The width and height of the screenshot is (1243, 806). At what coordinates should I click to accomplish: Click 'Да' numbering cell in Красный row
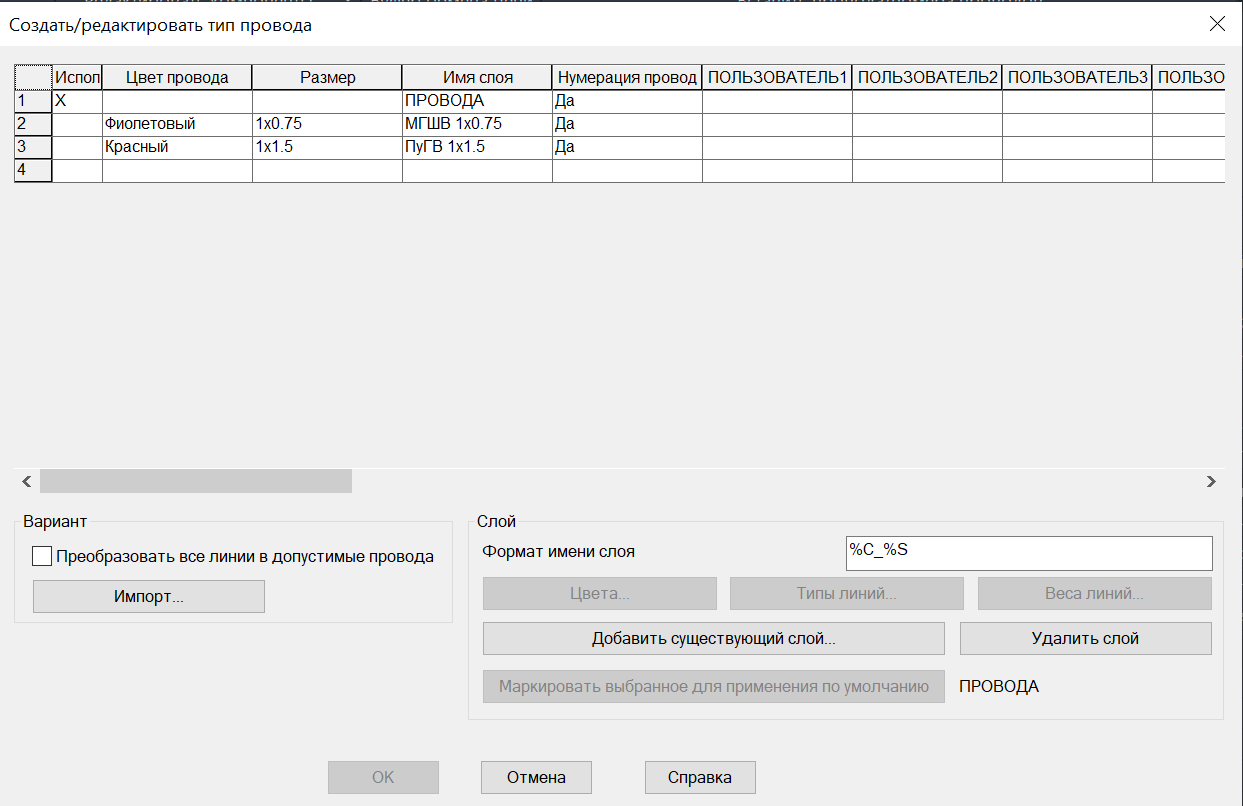tap(627, 147)
